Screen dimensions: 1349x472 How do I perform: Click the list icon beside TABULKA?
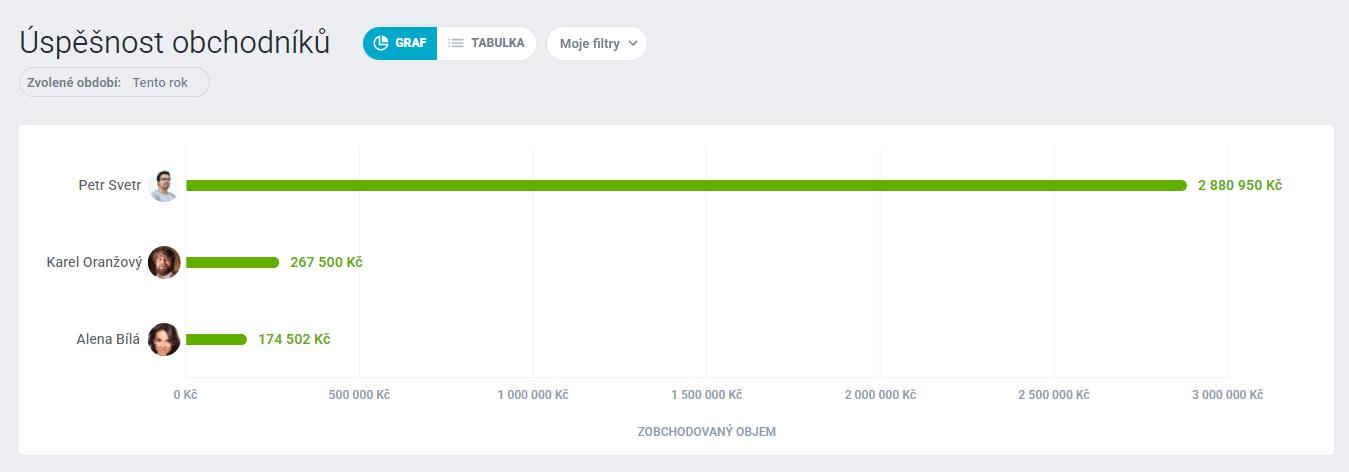click(x=456, y=43)
